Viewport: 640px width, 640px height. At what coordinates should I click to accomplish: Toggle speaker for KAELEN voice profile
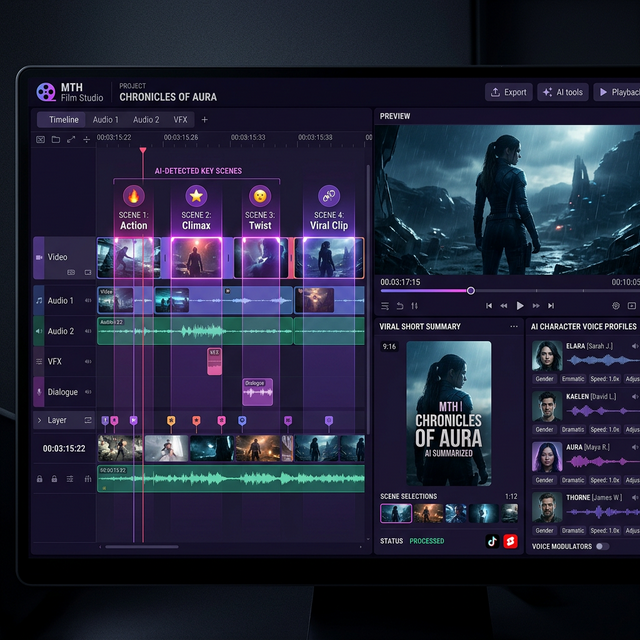pos(635,397)
